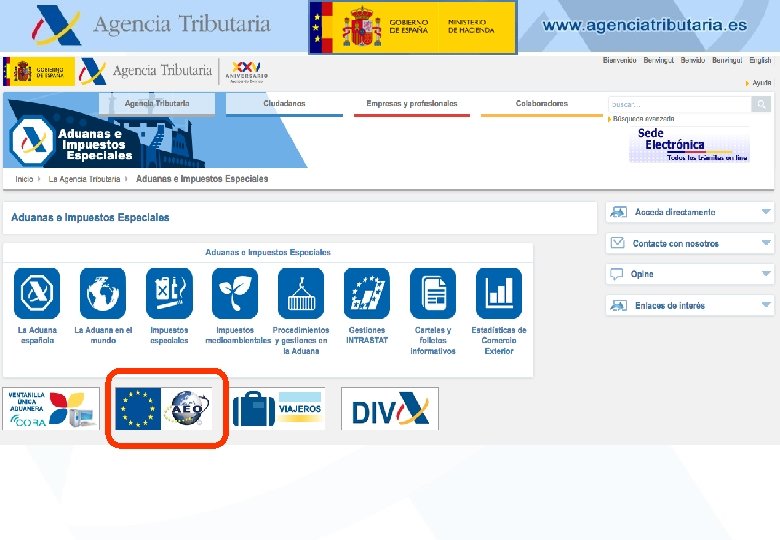
Task: Open Carteles y folletos informativos icon
Action: 433,293
